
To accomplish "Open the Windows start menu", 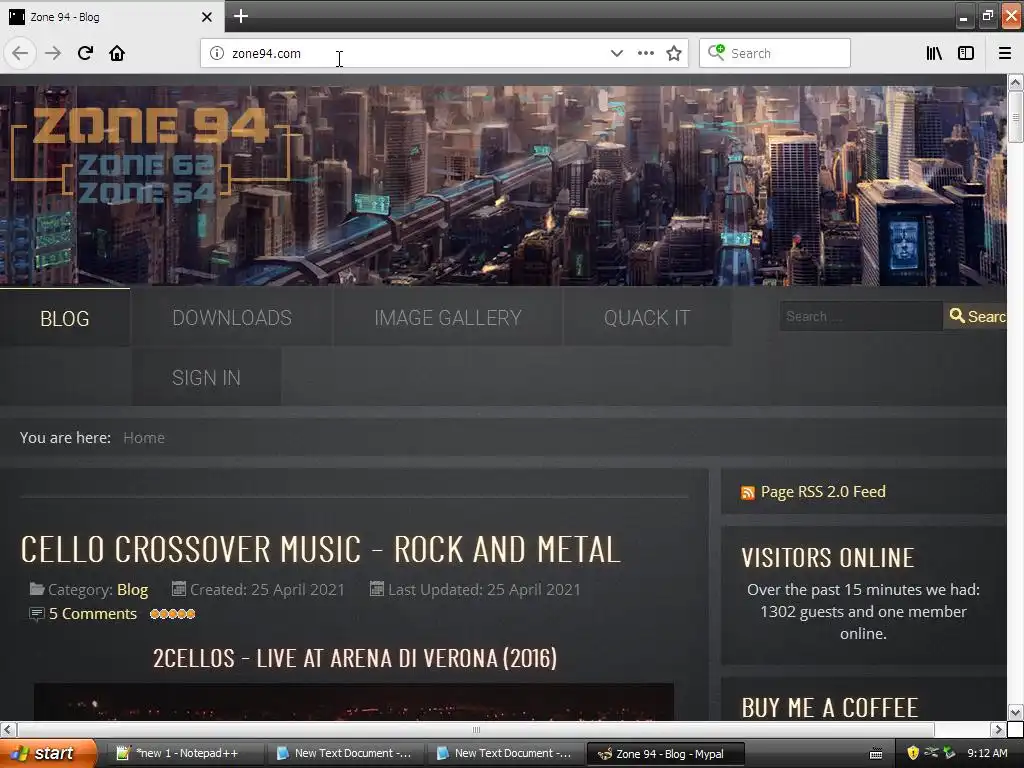I will point(48,753).
